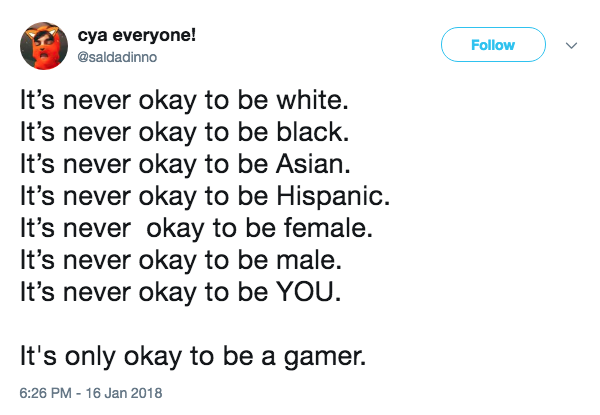600x415 pixels.
Task: Click the capitalized word 'YOU'
Action: (x=306, y=293)
